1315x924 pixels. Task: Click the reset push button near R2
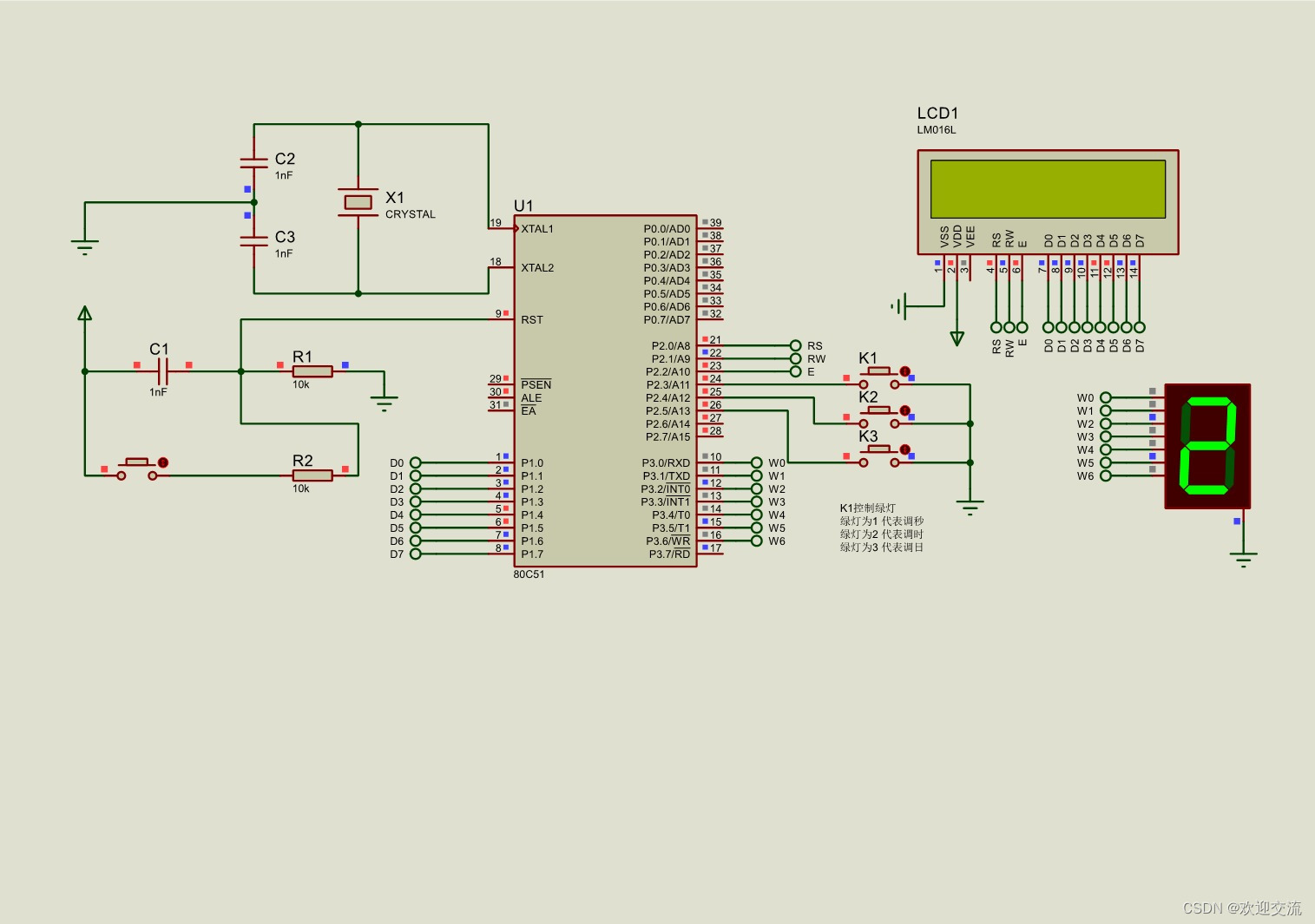(137, 469)
